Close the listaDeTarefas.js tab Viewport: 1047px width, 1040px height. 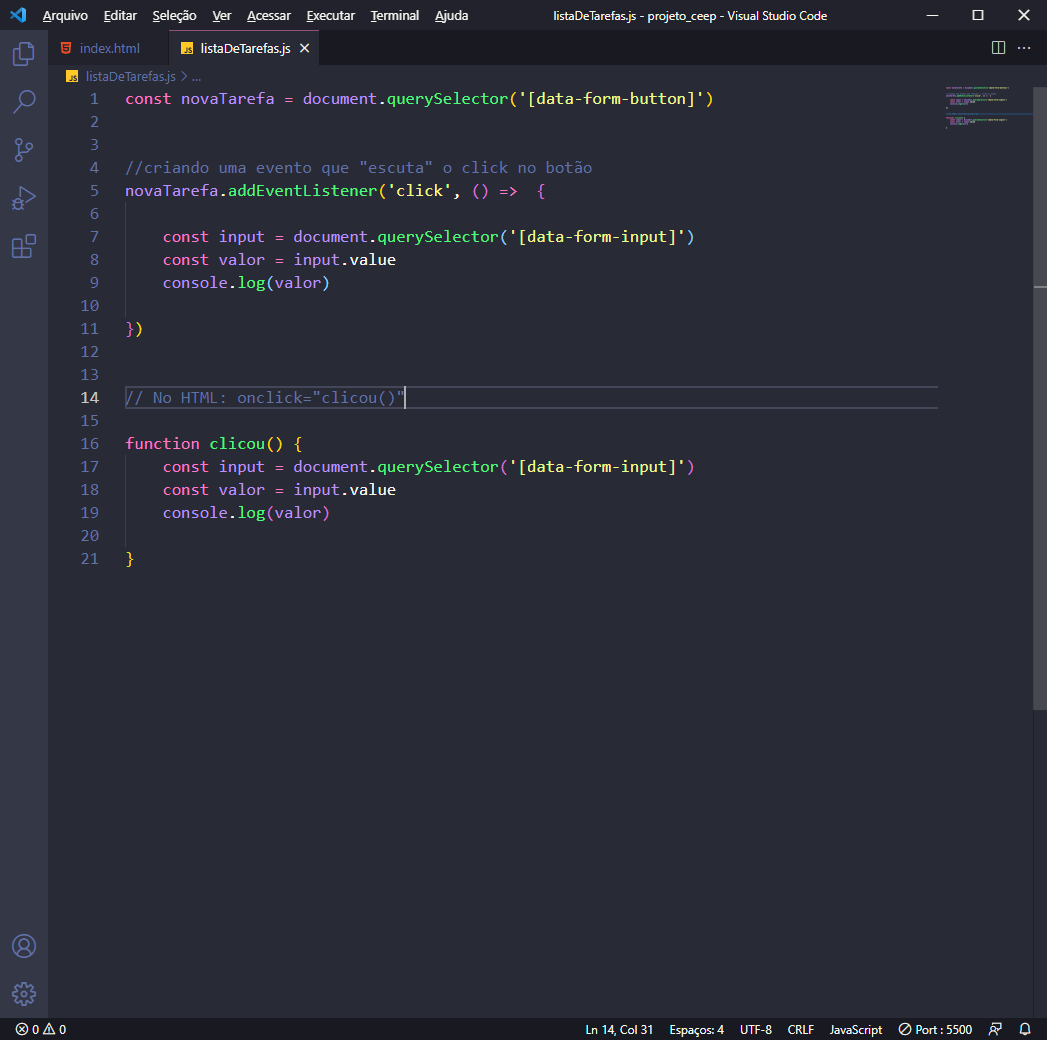coord(304,48)
